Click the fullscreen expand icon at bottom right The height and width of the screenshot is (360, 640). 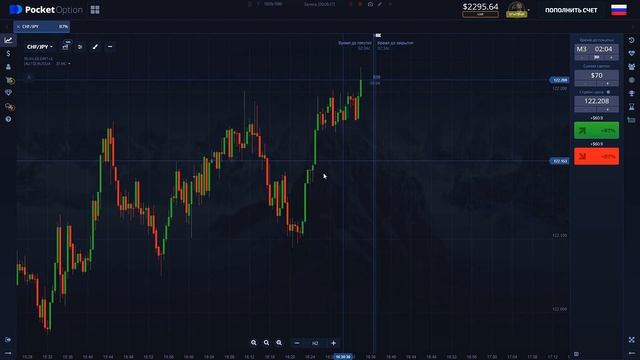click(x=631, y=340)
